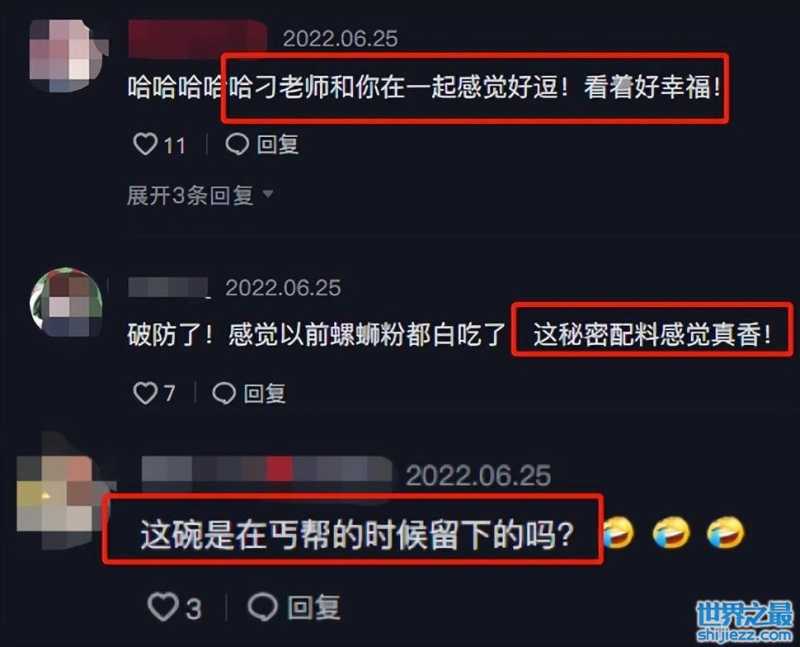Like the first comment with 11 likes
Image resolution: width=800 pixels, height=647 pixels.
145,144
